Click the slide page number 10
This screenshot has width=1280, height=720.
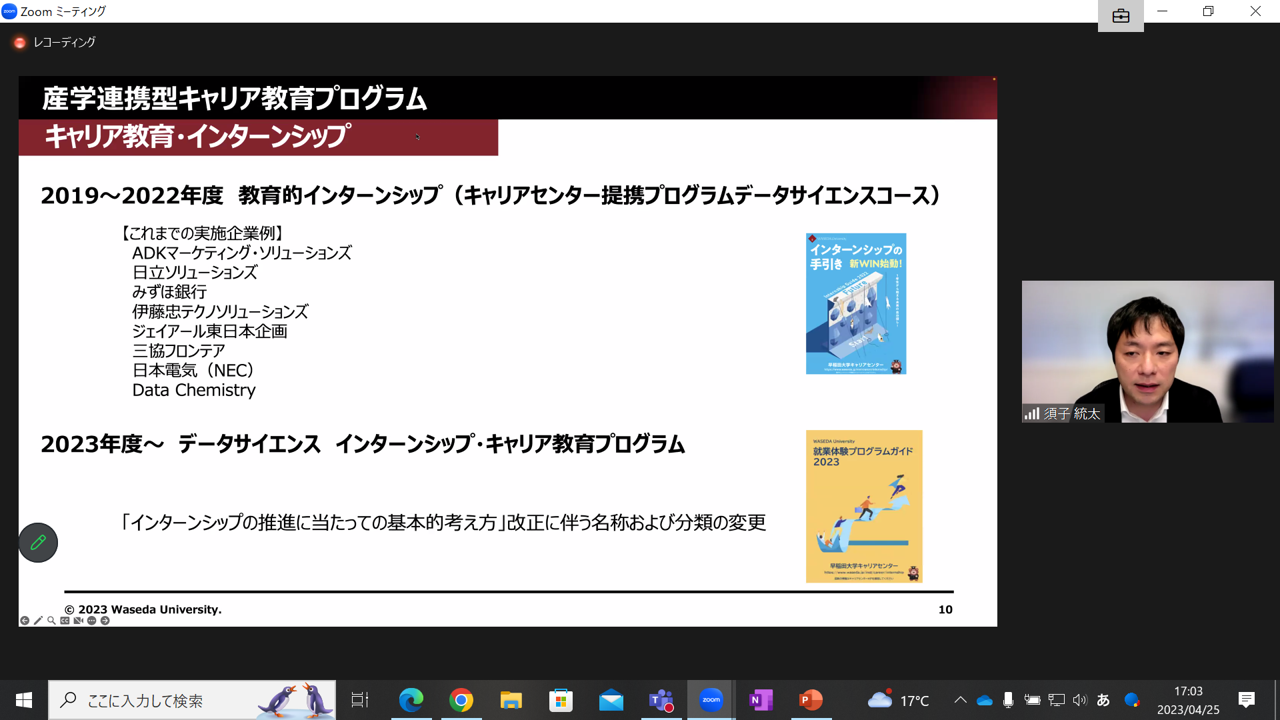[x=945, y=609]
